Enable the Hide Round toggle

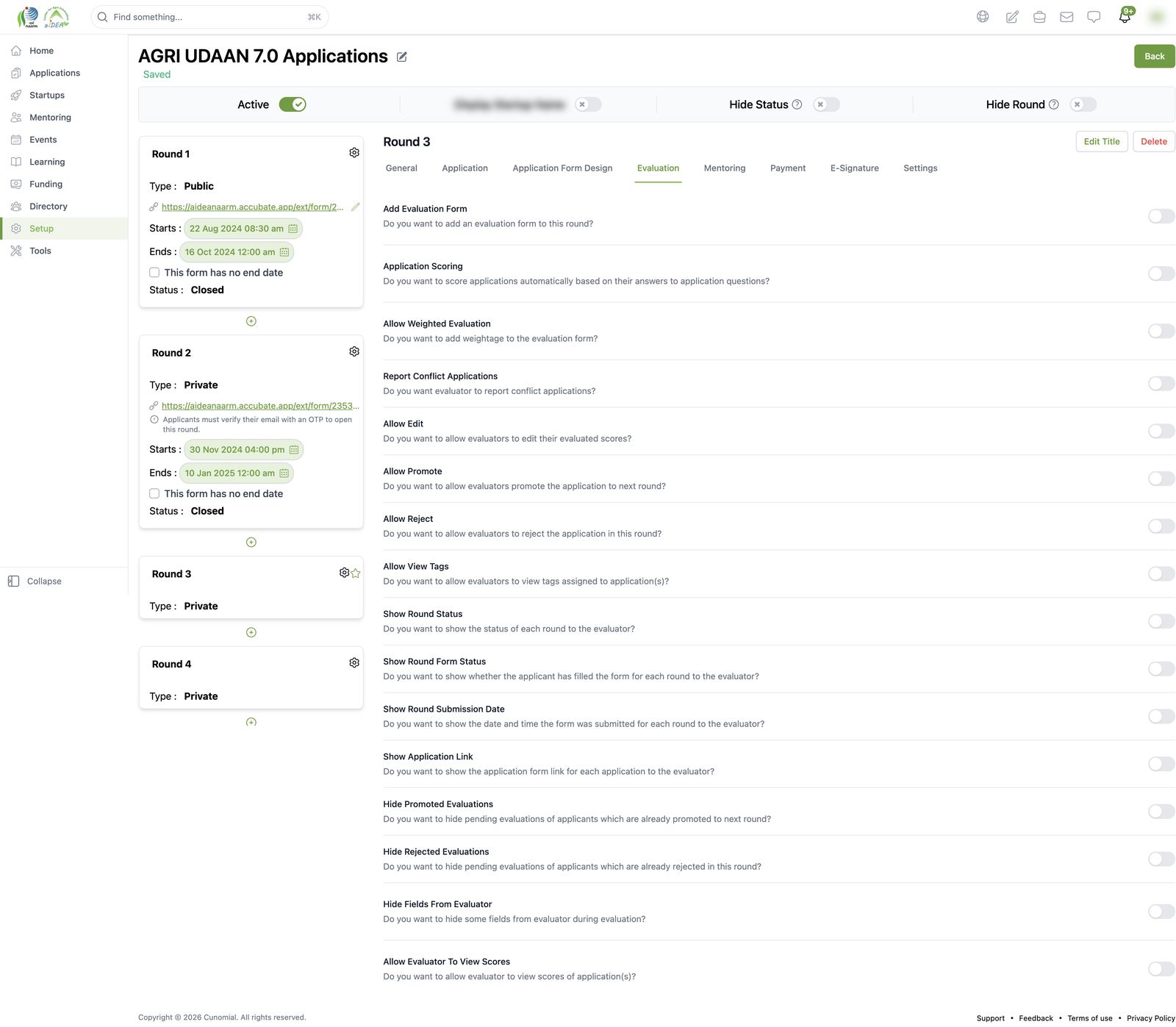point(1083,104)
